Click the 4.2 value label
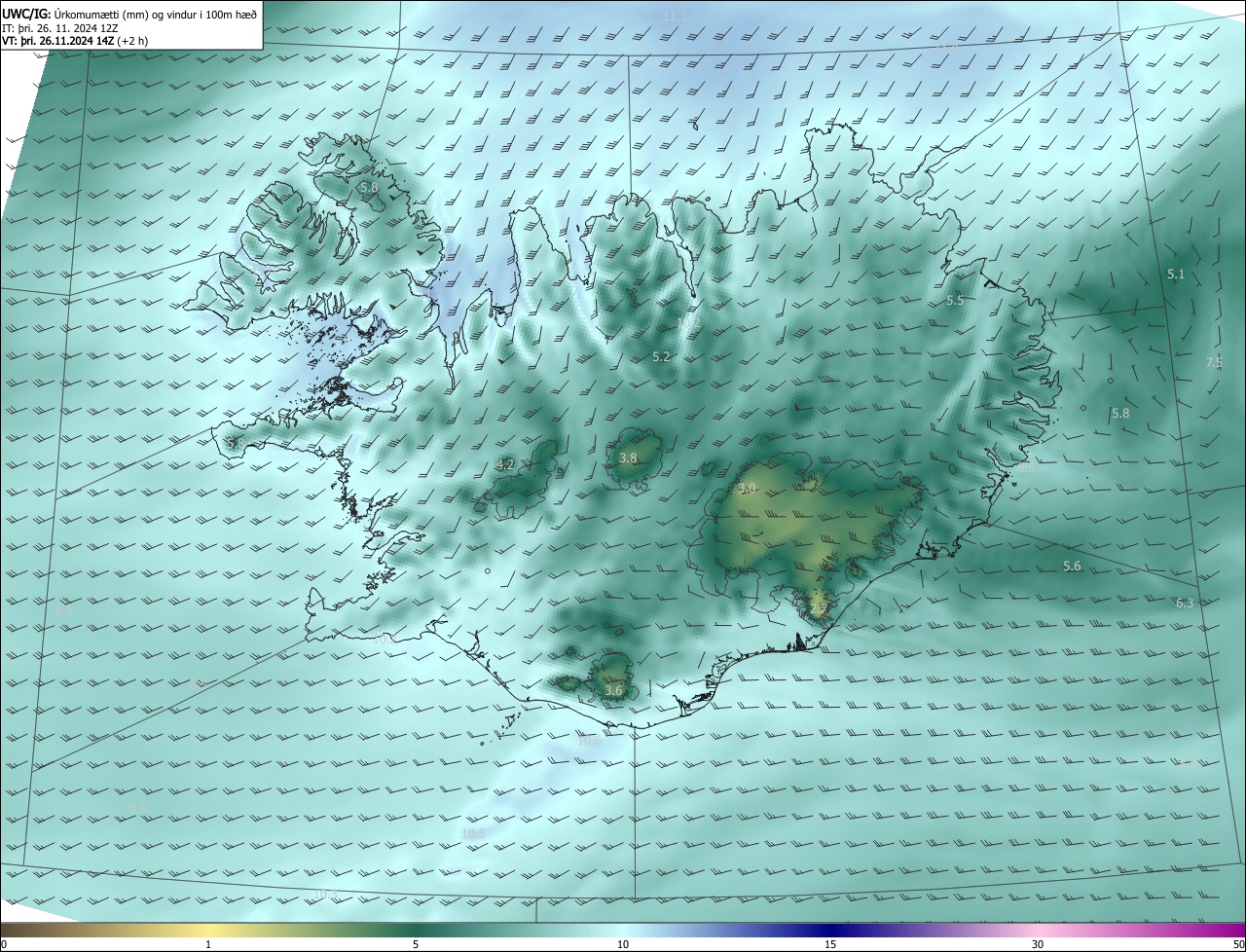The image size is (1246, 952). [505, 465]
